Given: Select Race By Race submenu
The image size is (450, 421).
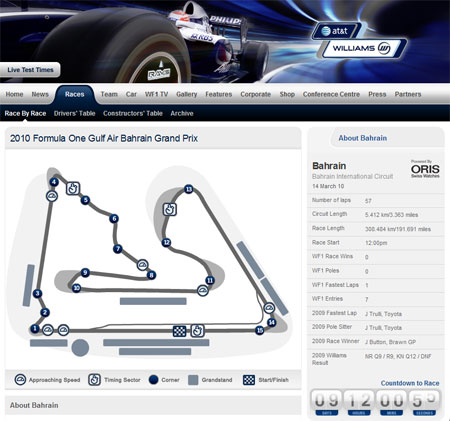Looking at the screenshot, I should (x=25, y=113).
